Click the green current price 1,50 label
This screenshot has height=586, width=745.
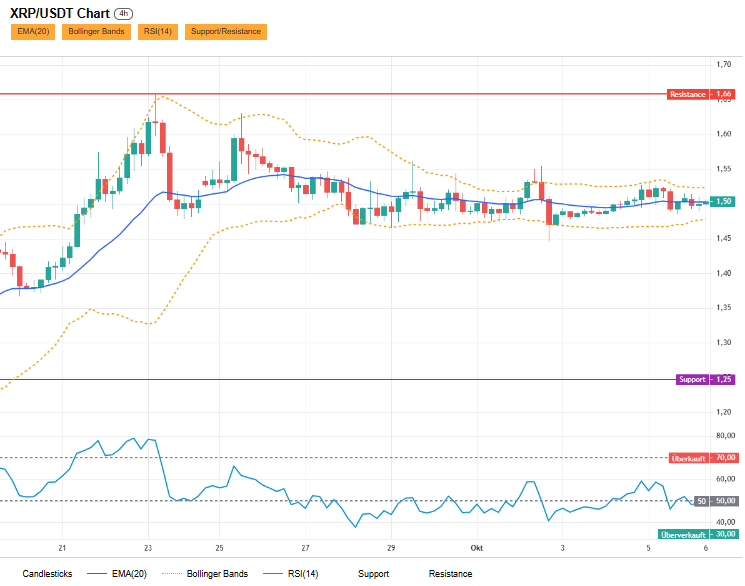pos(722,201)
